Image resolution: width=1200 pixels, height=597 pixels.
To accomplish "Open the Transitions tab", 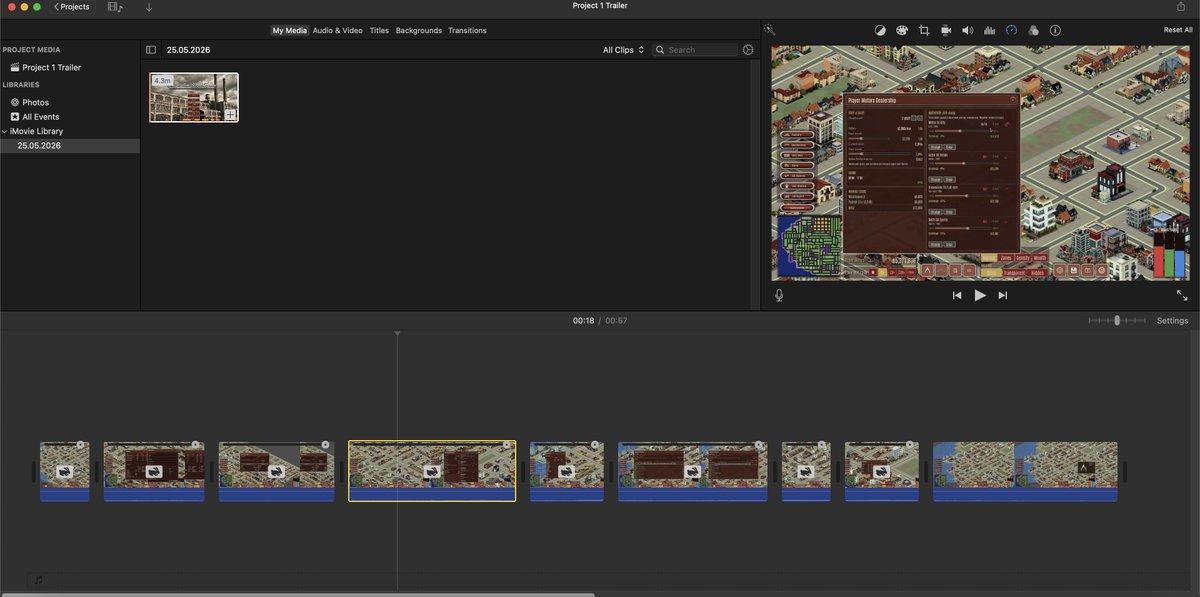I will (467, 30).
